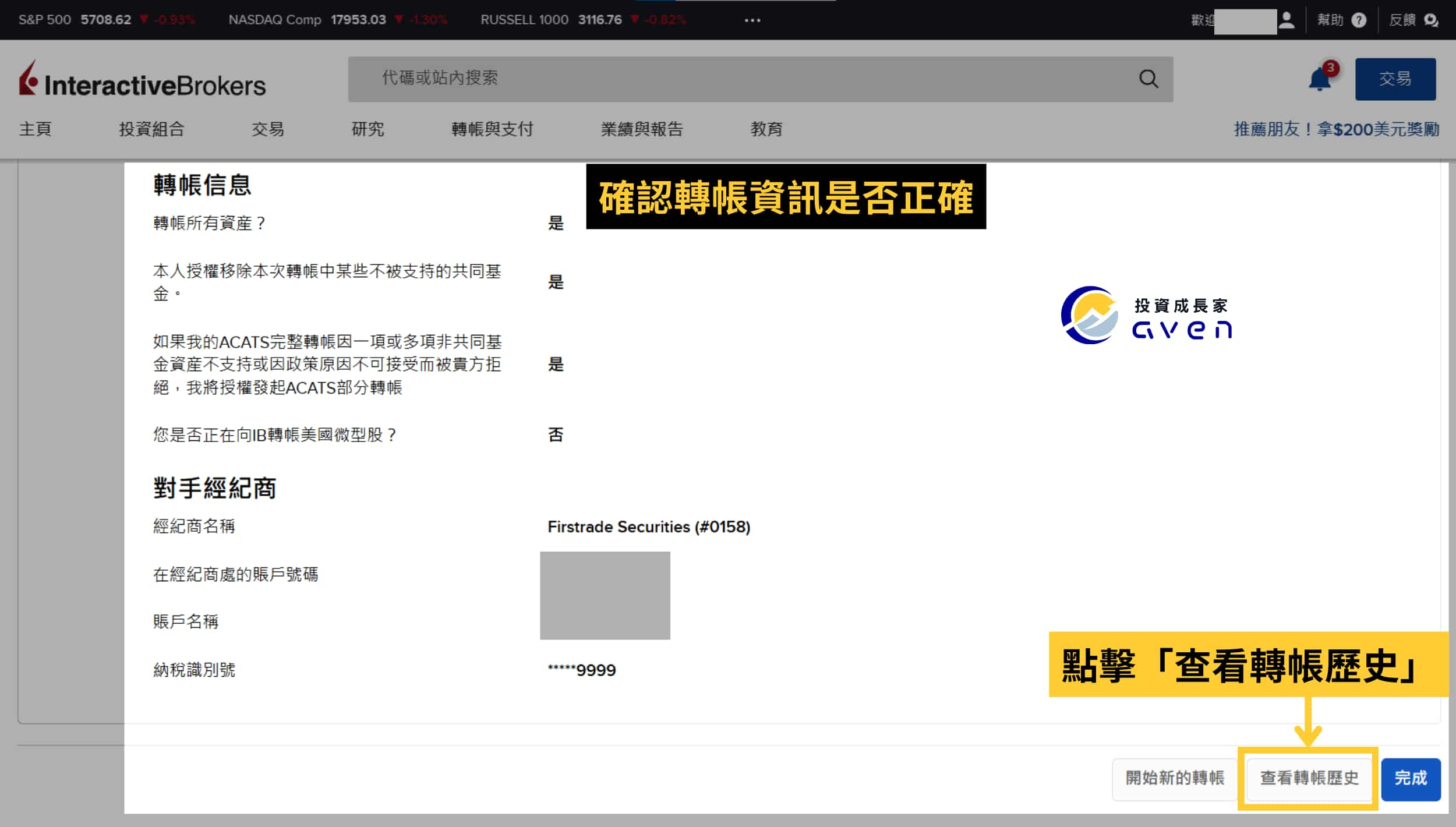
Task: Click the 在經紀商處的賬戶號碼 label
Action: coord(235,575)
